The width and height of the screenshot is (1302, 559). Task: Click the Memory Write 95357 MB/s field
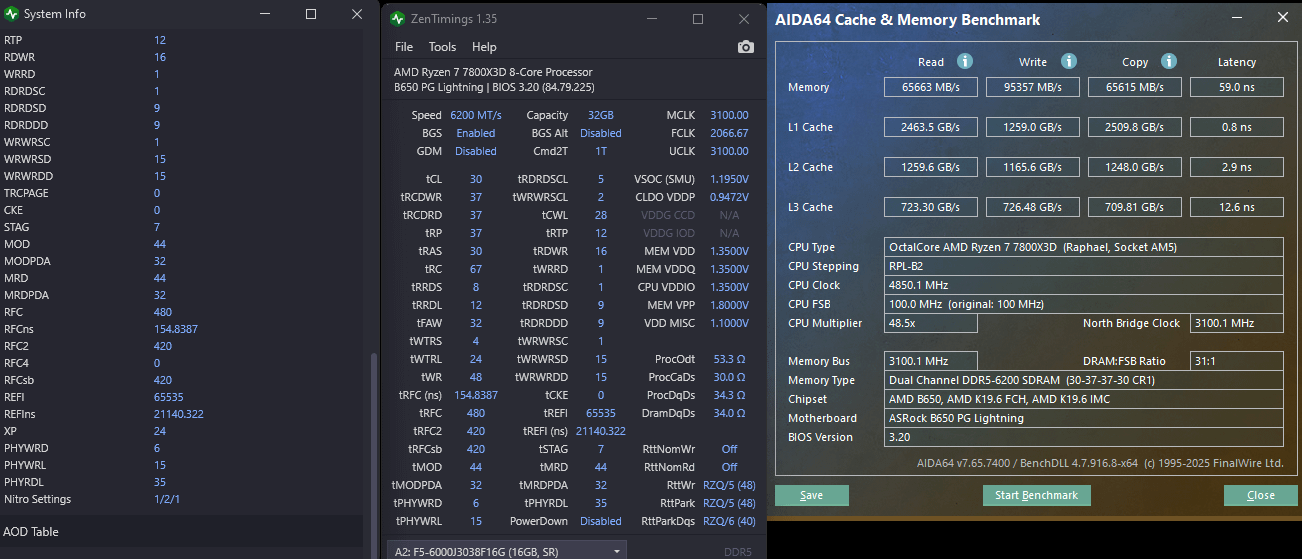pos(1032,87)
